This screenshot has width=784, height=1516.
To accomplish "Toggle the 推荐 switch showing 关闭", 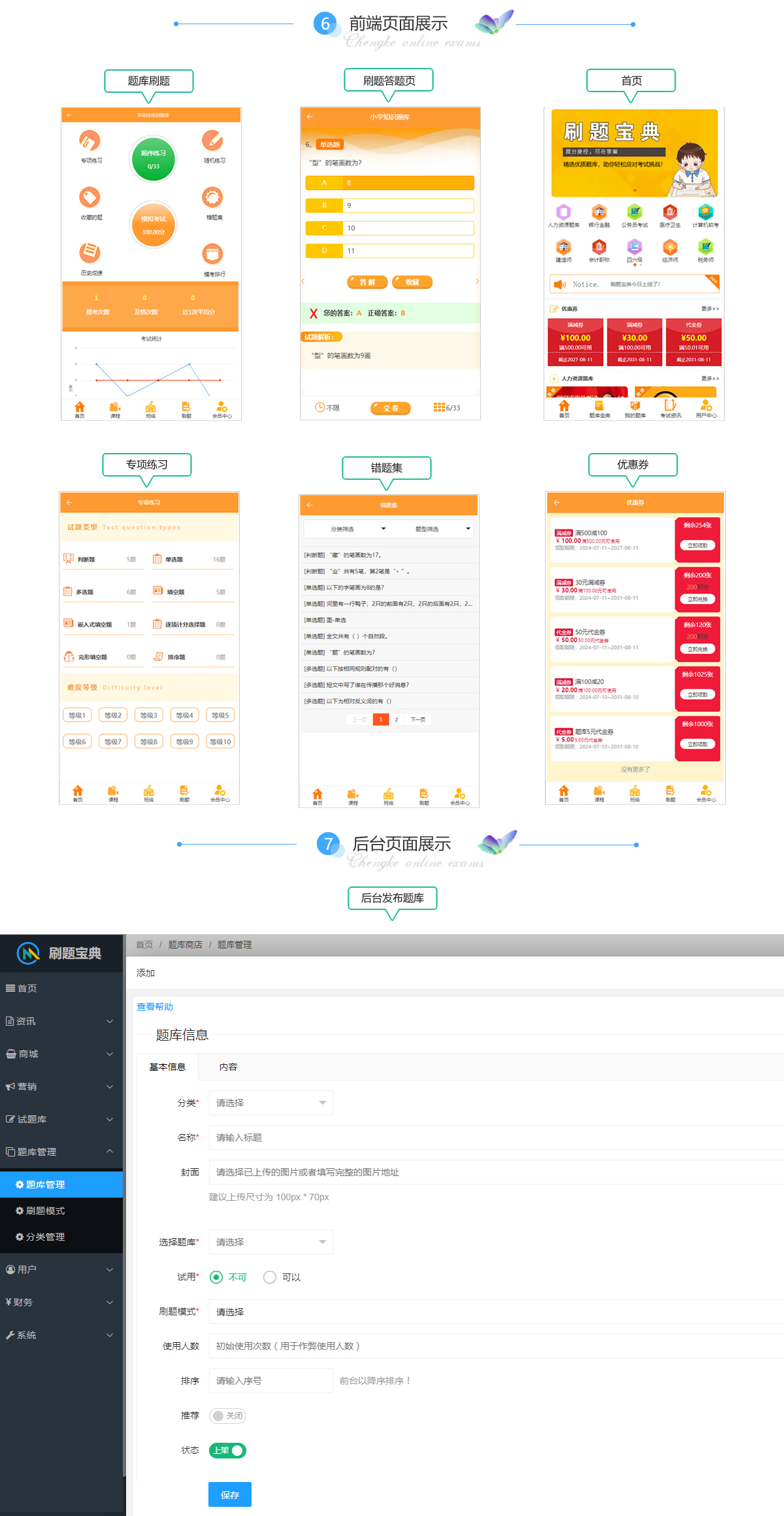I will [x=227, y=1415].
